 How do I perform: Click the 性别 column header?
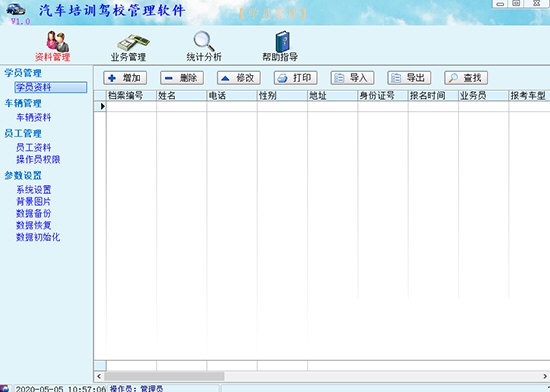282,96
